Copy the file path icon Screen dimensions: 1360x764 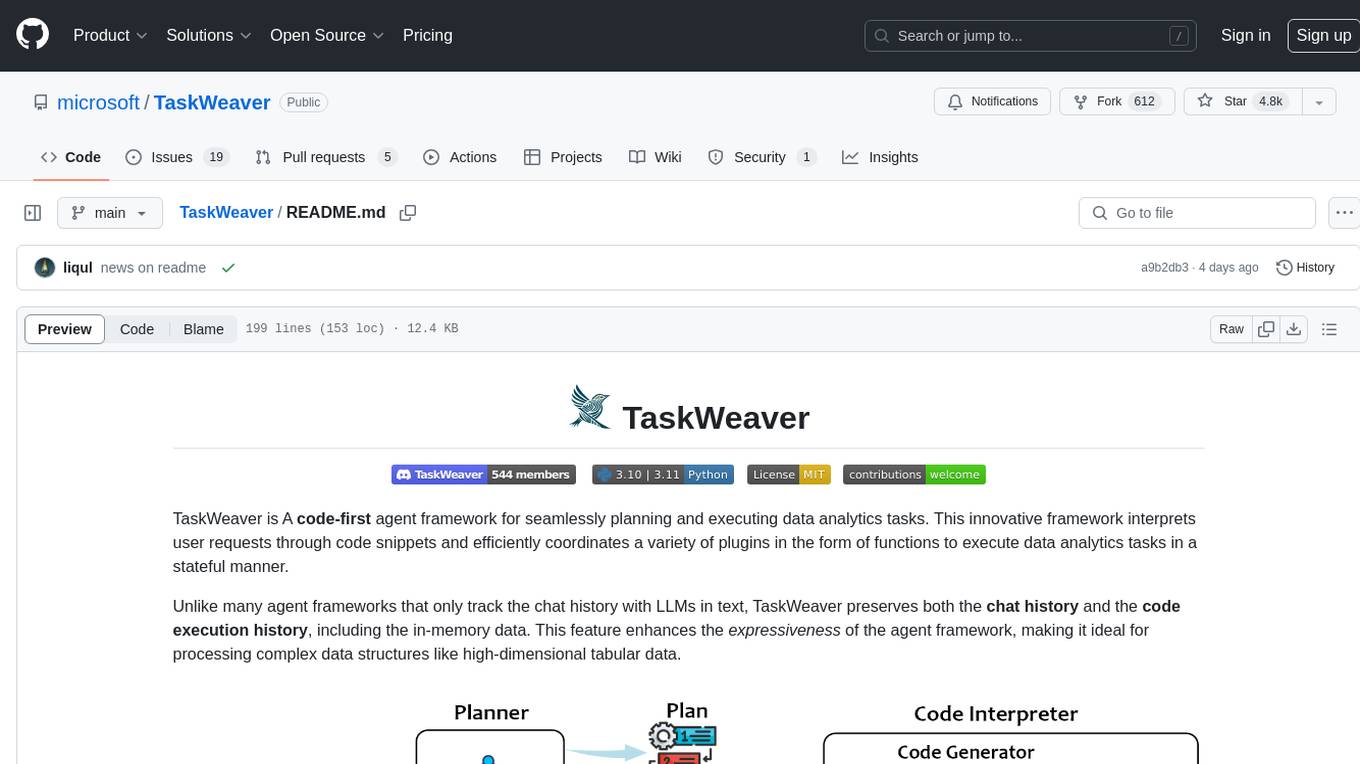coord(407,213)
